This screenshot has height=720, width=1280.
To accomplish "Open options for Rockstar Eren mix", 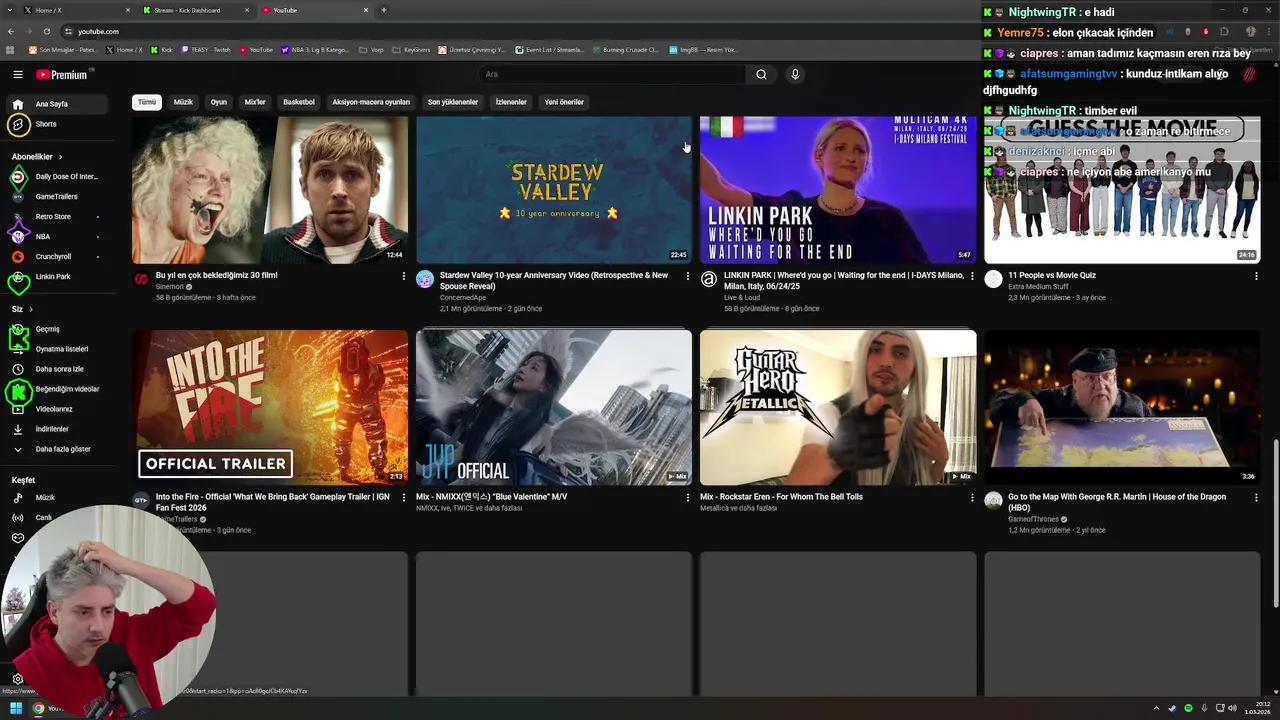I will click(x=972, y=497).
